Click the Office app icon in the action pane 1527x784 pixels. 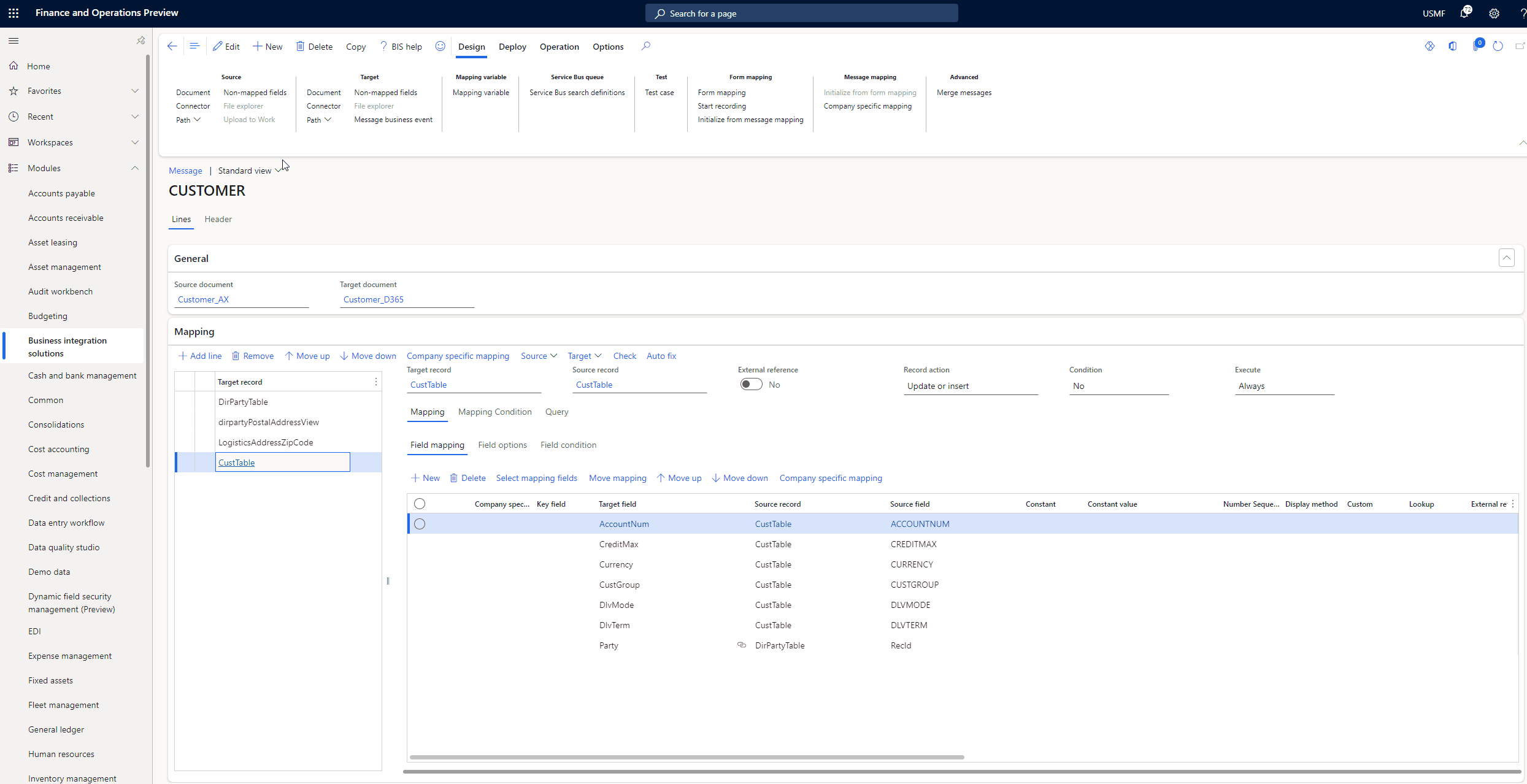1453,46
